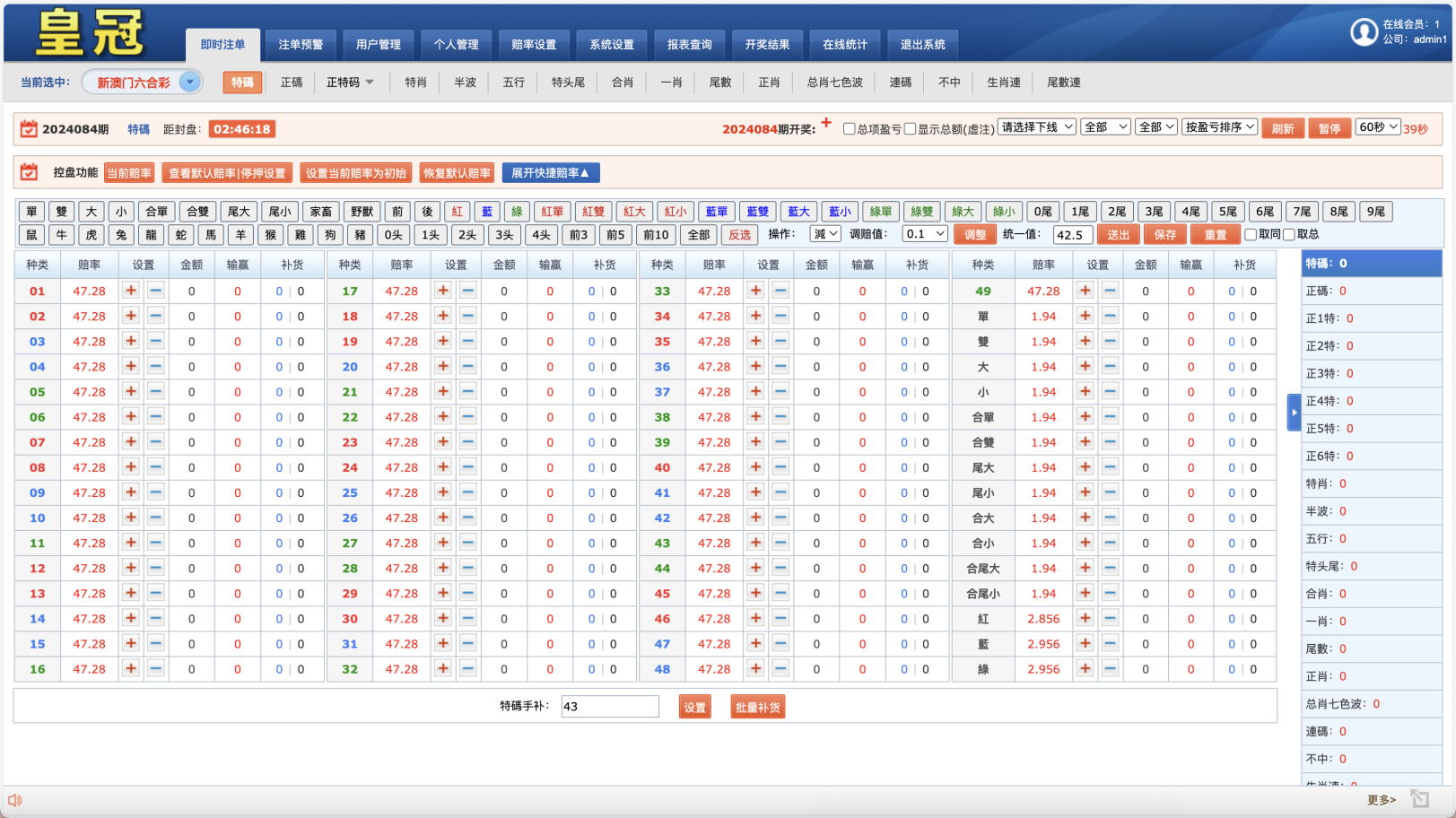Click the 批量补货 button
This screenshot has height=818, width=1456.
[757, 706]
